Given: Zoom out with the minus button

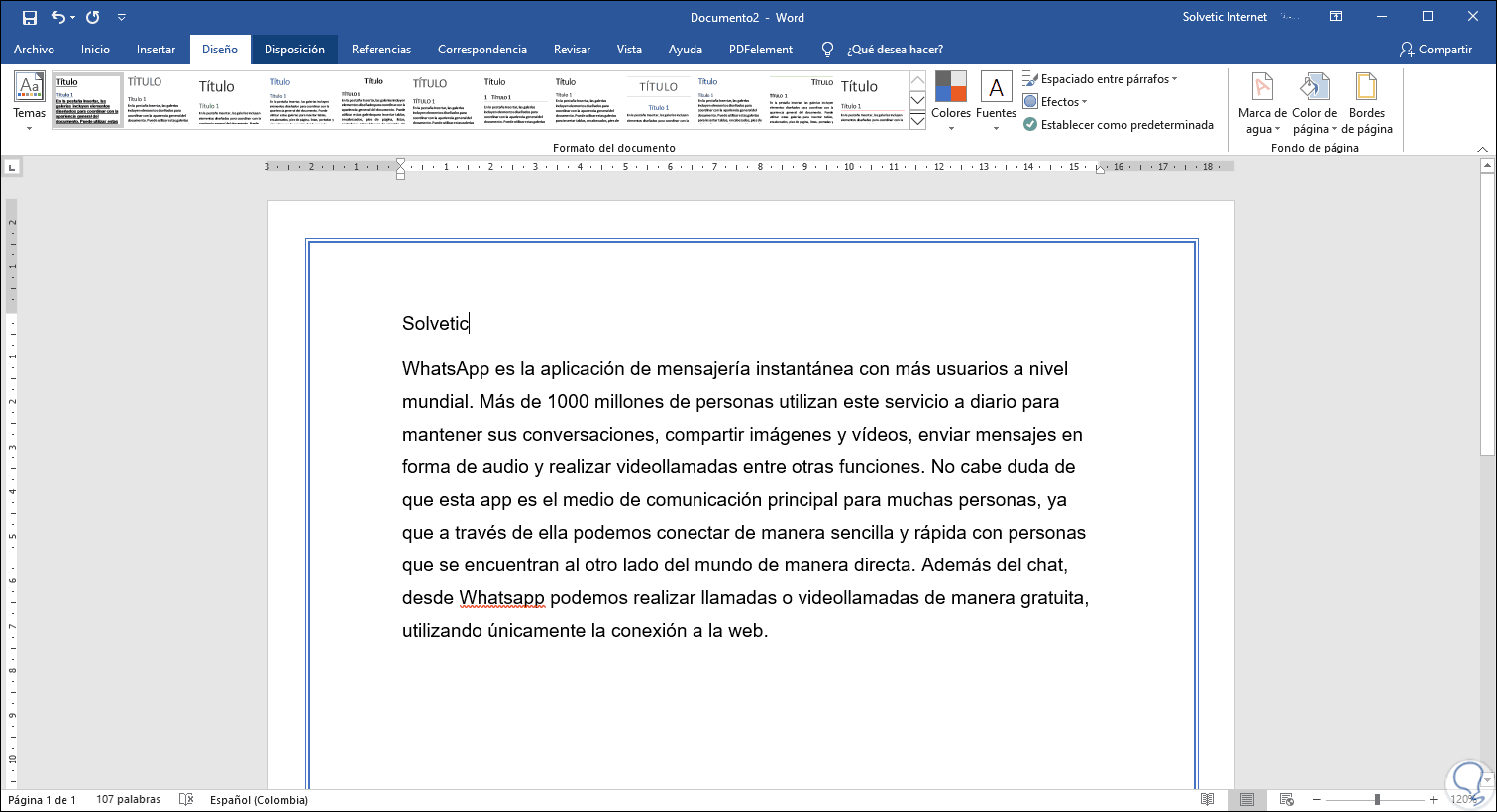Looking at the screenshot, I should (1317, 800).
